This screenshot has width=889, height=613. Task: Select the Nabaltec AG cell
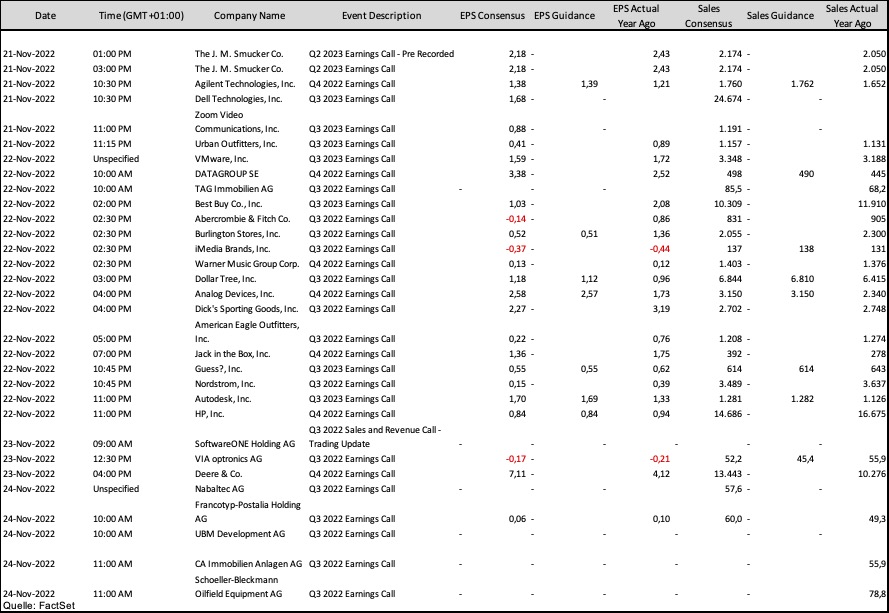(220, 489)
